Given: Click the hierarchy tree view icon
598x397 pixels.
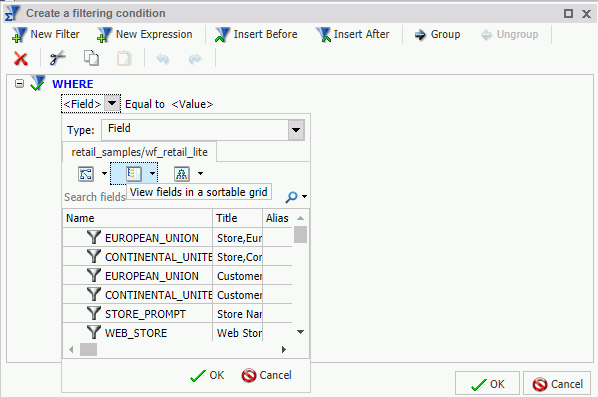Looking at the screenshot, I should [182, 174].
